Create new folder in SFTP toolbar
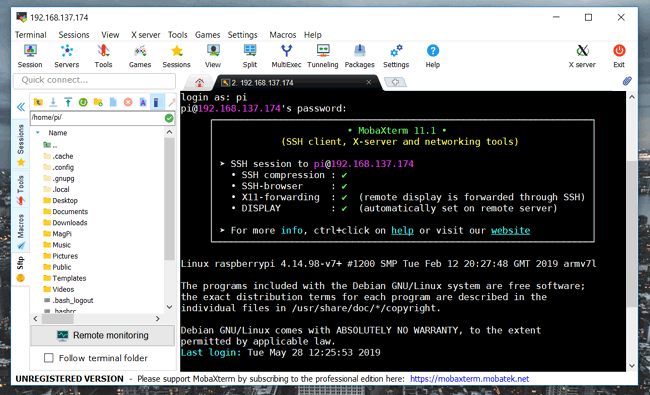 (x=98, y=102)
